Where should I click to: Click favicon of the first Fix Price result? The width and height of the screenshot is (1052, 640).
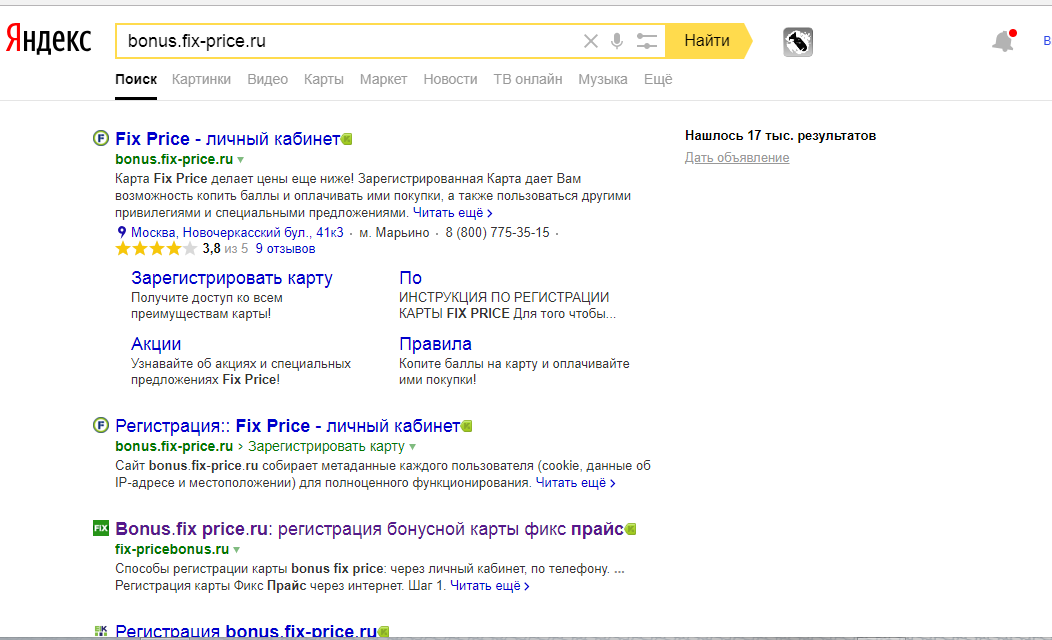[x=101, y=138]
